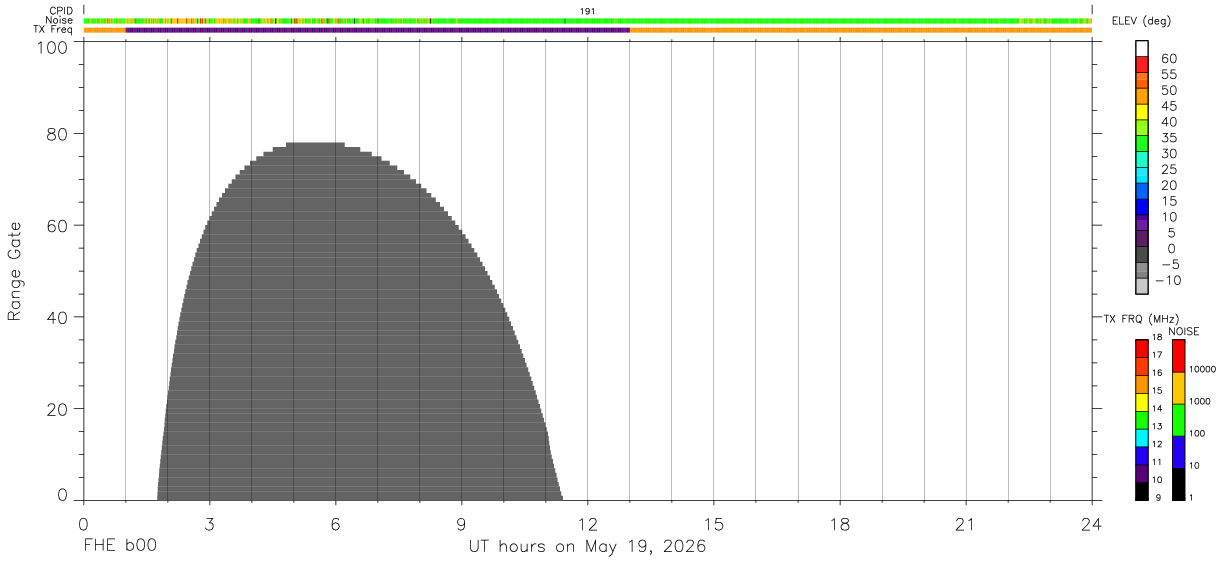Click the 'Noise' row label above the plot

point(59,20)
